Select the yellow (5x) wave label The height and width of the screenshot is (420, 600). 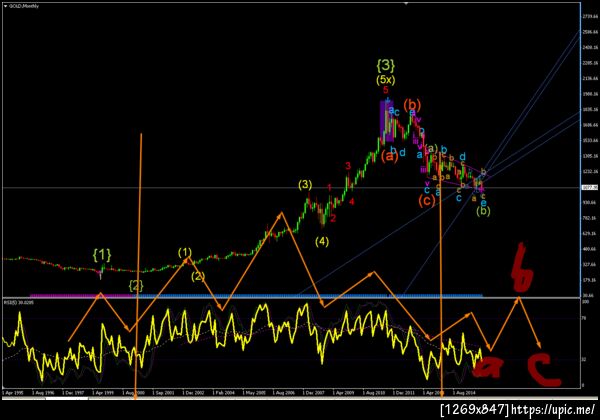pos(385,80)
